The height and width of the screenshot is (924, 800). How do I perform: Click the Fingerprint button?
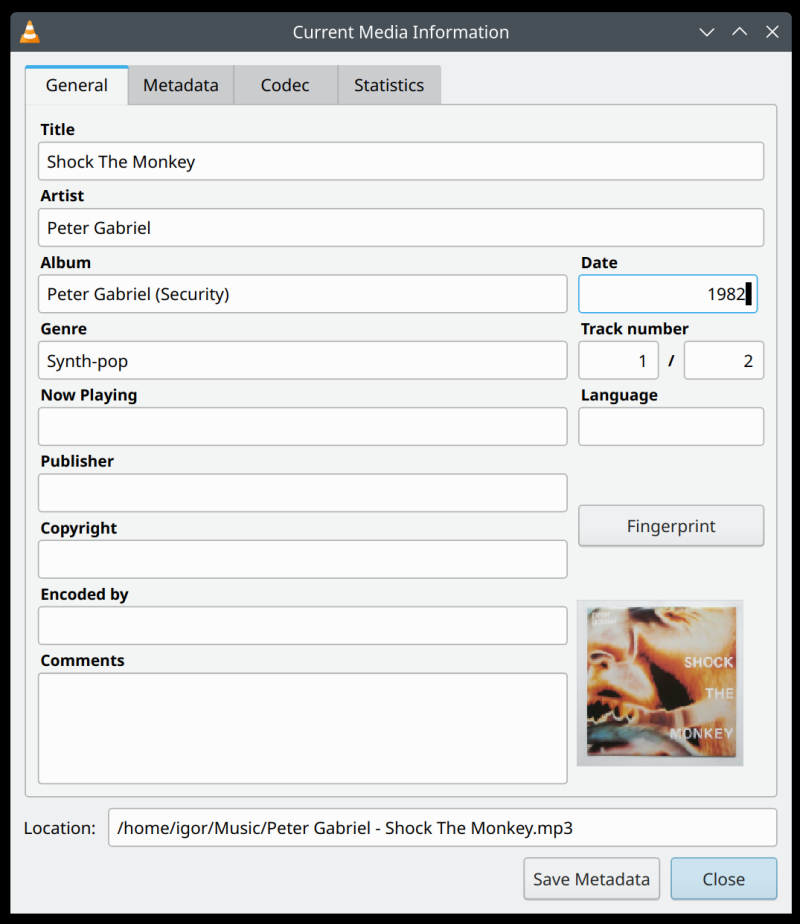coord(671,525)
